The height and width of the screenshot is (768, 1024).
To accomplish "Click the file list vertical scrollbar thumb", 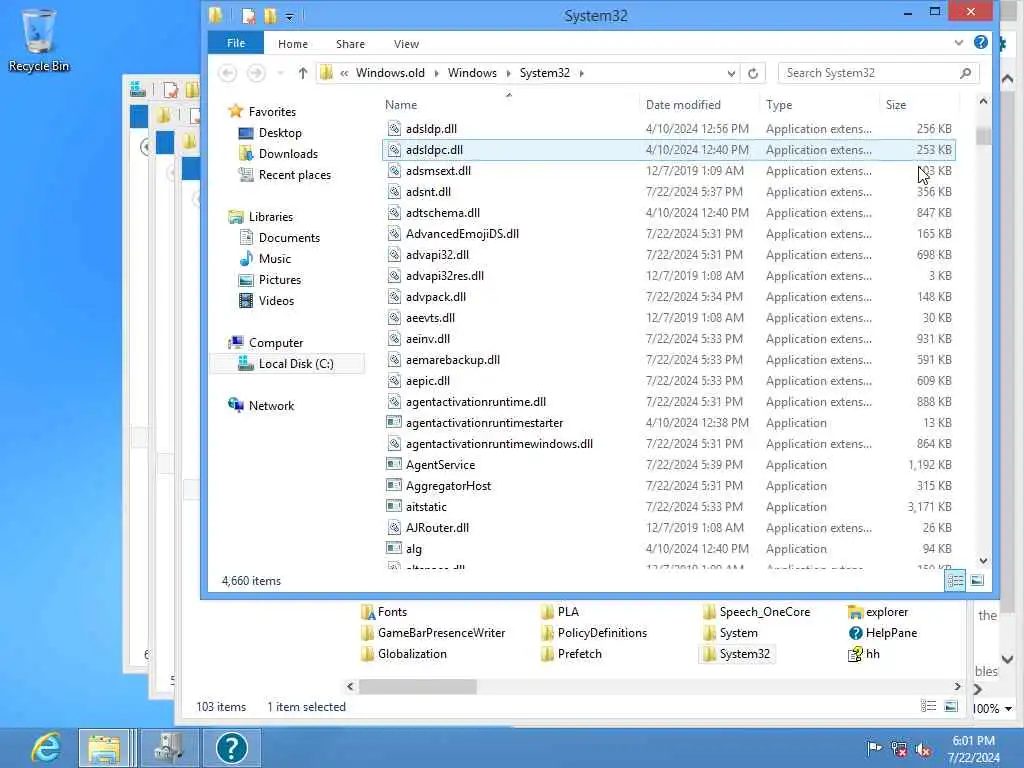I will click(x=984, y=136).
